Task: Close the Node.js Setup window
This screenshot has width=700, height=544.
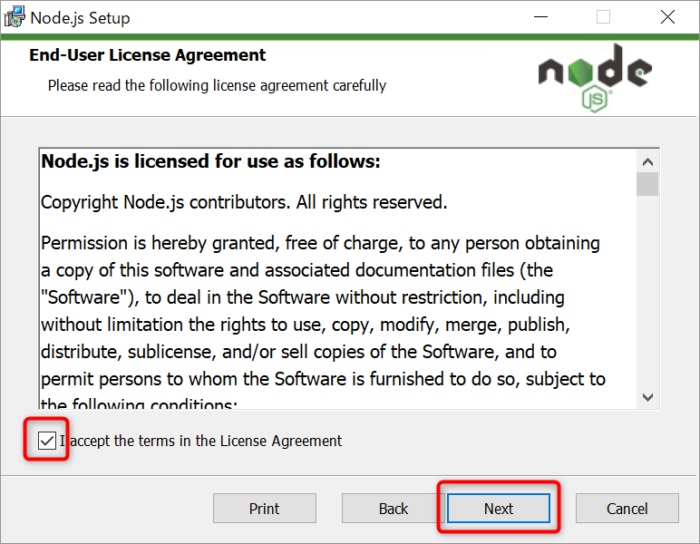Action: tap(667, 17)
